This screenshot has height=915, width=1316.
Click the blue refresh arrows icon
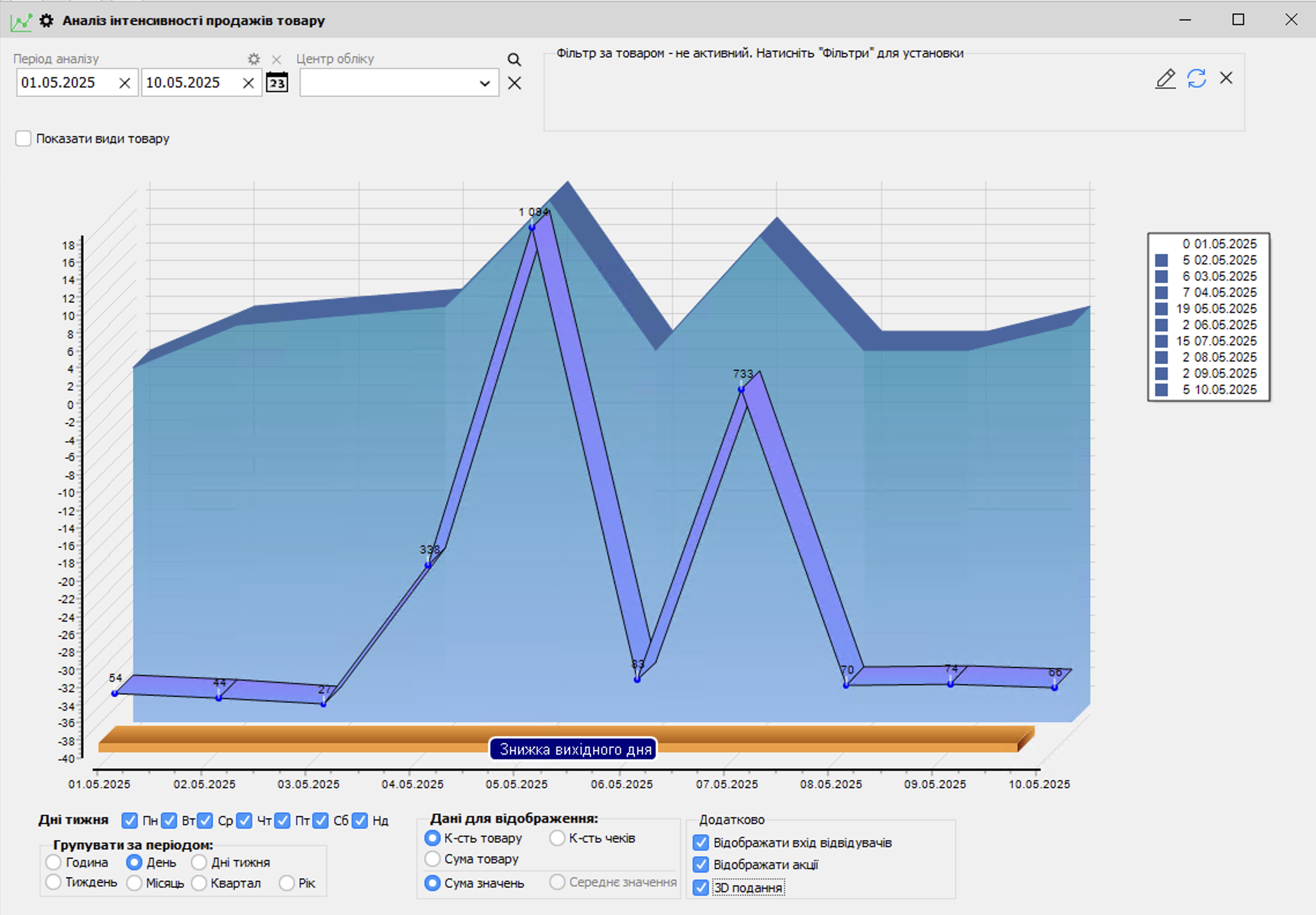[x=1196, y=78]
